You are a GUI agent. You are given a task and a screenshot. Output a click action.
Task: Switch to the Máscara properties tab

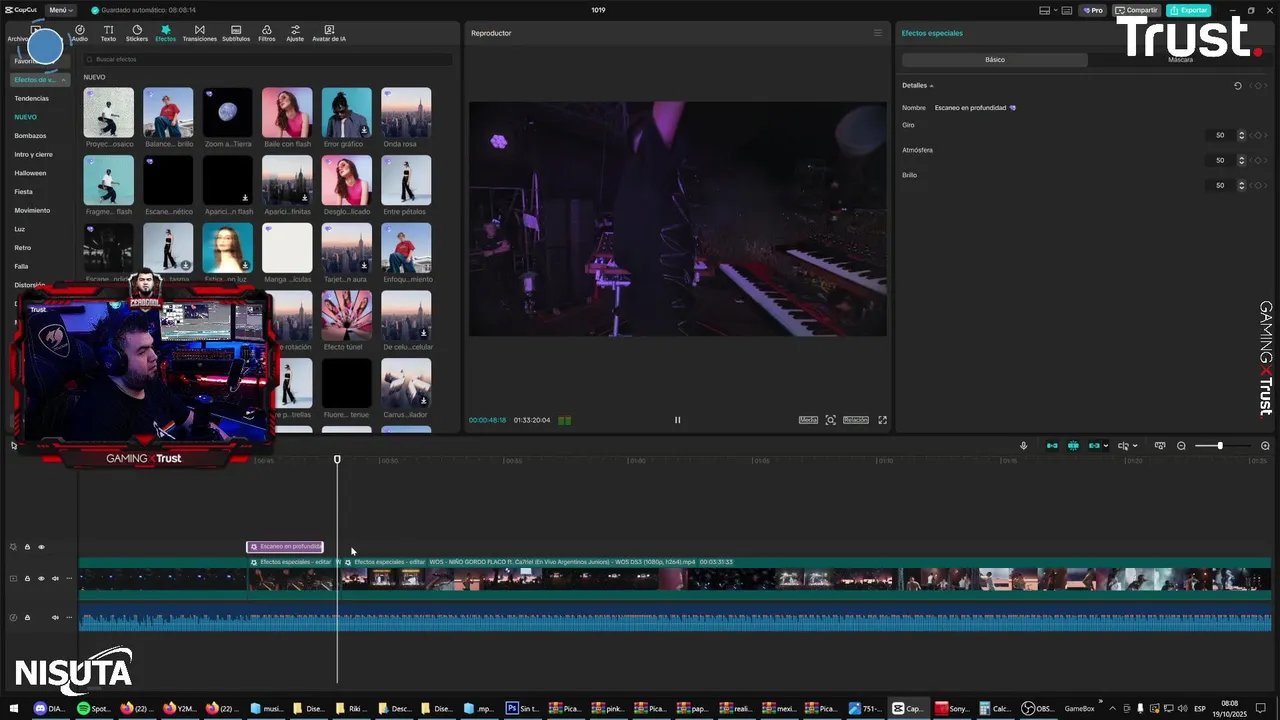click(x=1180, y=60)
